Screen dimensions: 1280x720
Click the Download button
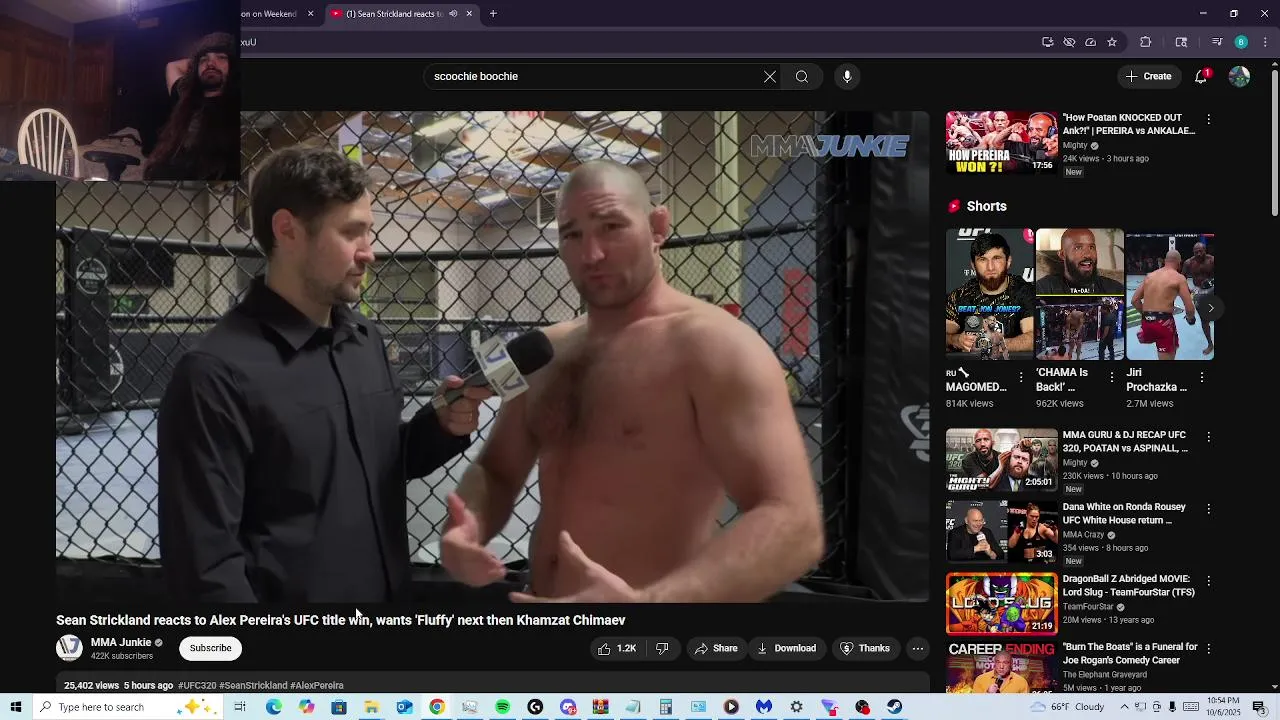(786, 648)
